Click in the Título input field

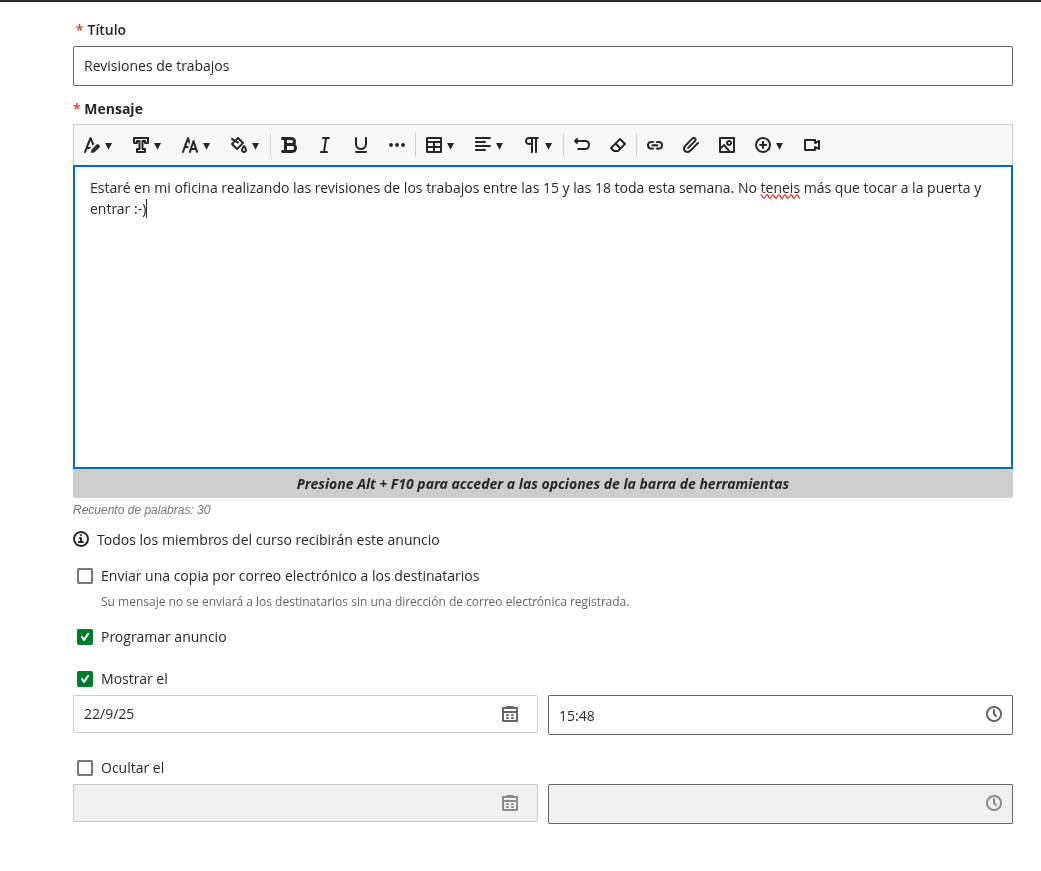[542, 66]
